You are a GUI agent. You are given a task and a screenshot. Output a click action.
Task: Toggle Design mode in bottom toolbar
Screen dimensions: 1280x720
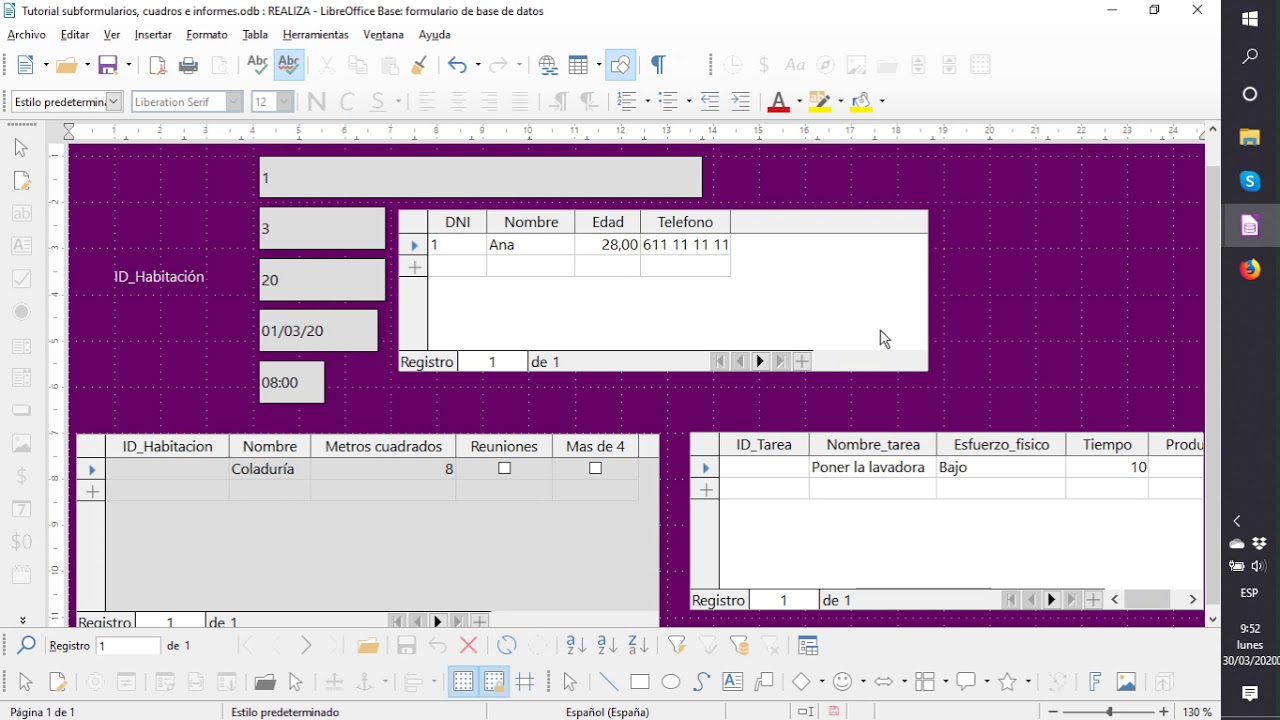point(57,682)
